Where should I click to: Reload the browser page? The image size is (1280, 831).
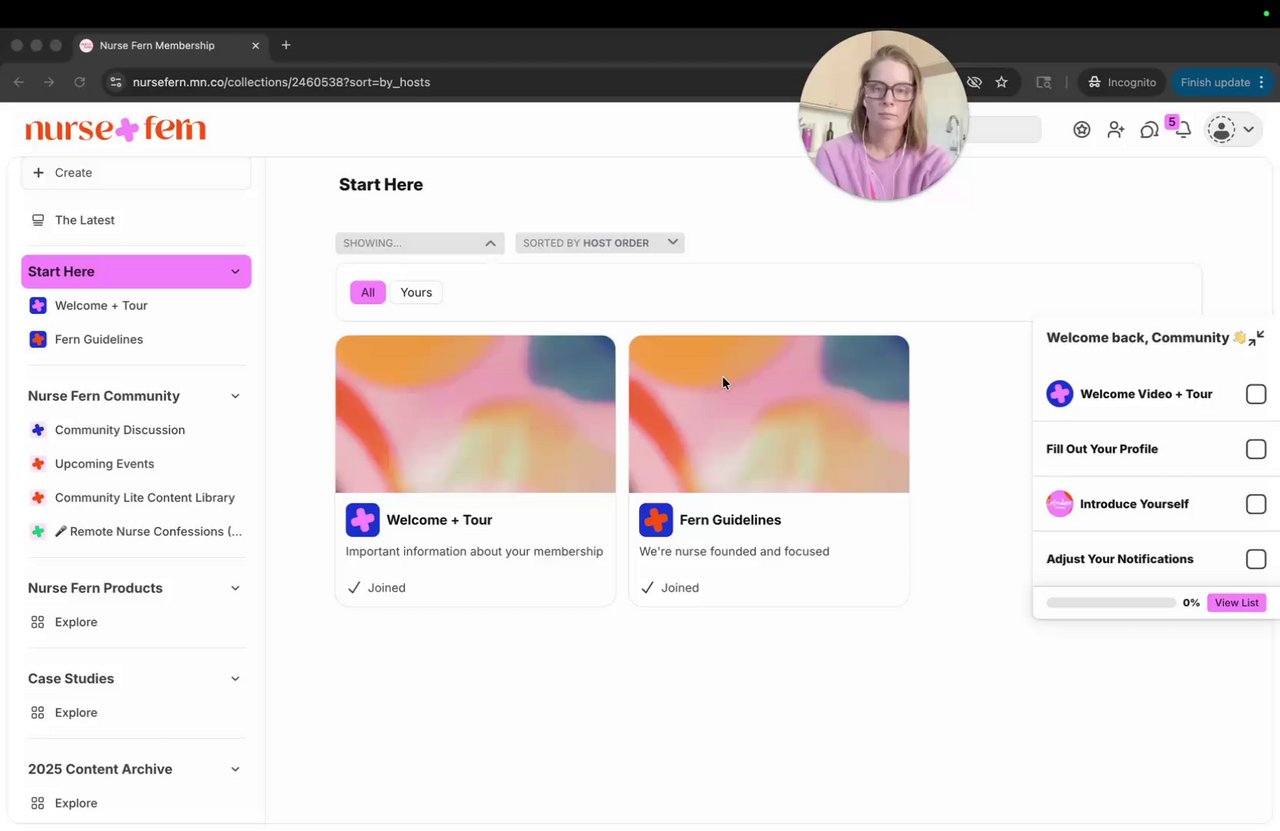[x=80, y=82]
